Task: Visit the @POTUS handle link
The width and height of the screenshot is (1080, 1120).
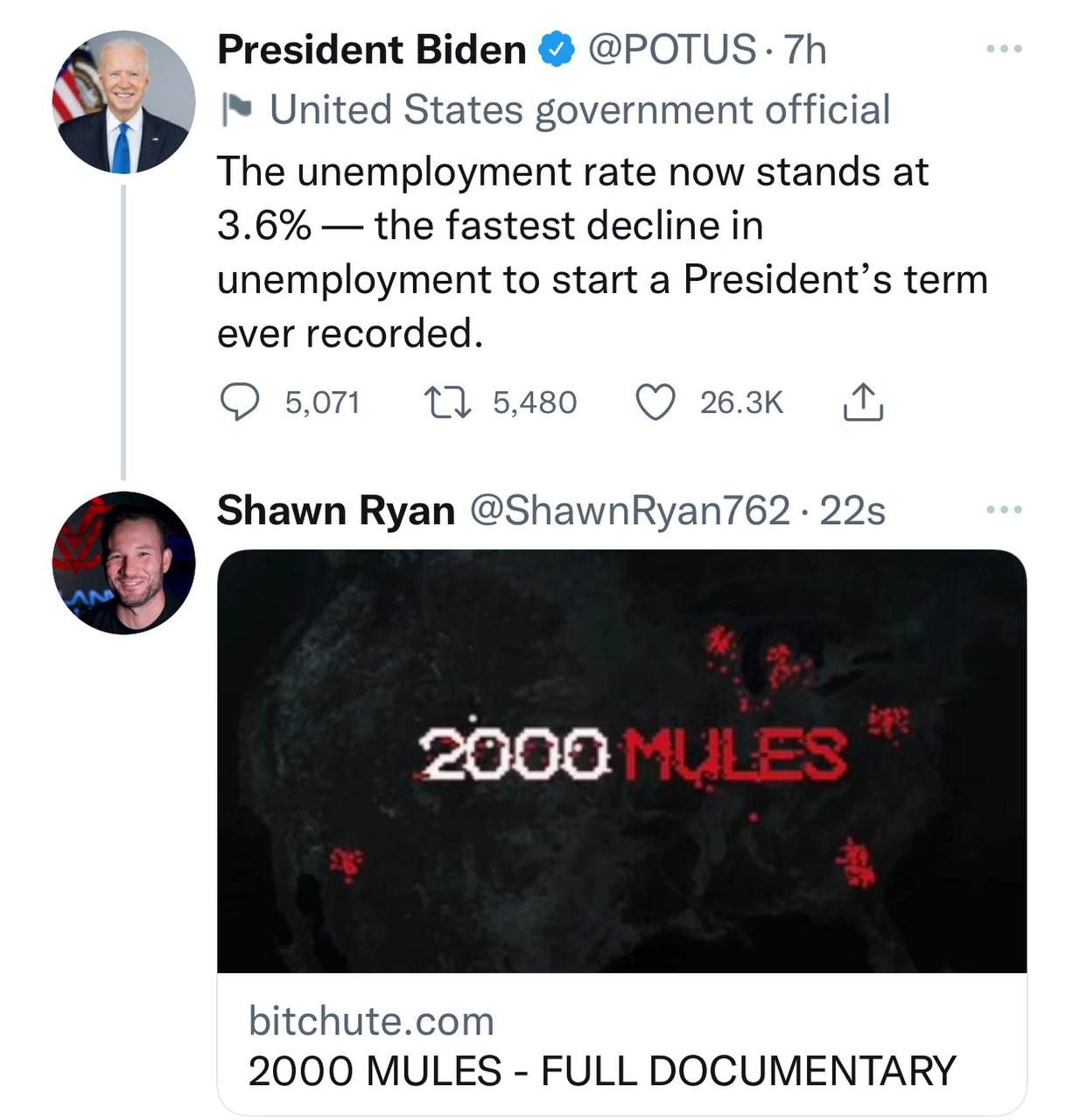Action: [x=671, y=49]
